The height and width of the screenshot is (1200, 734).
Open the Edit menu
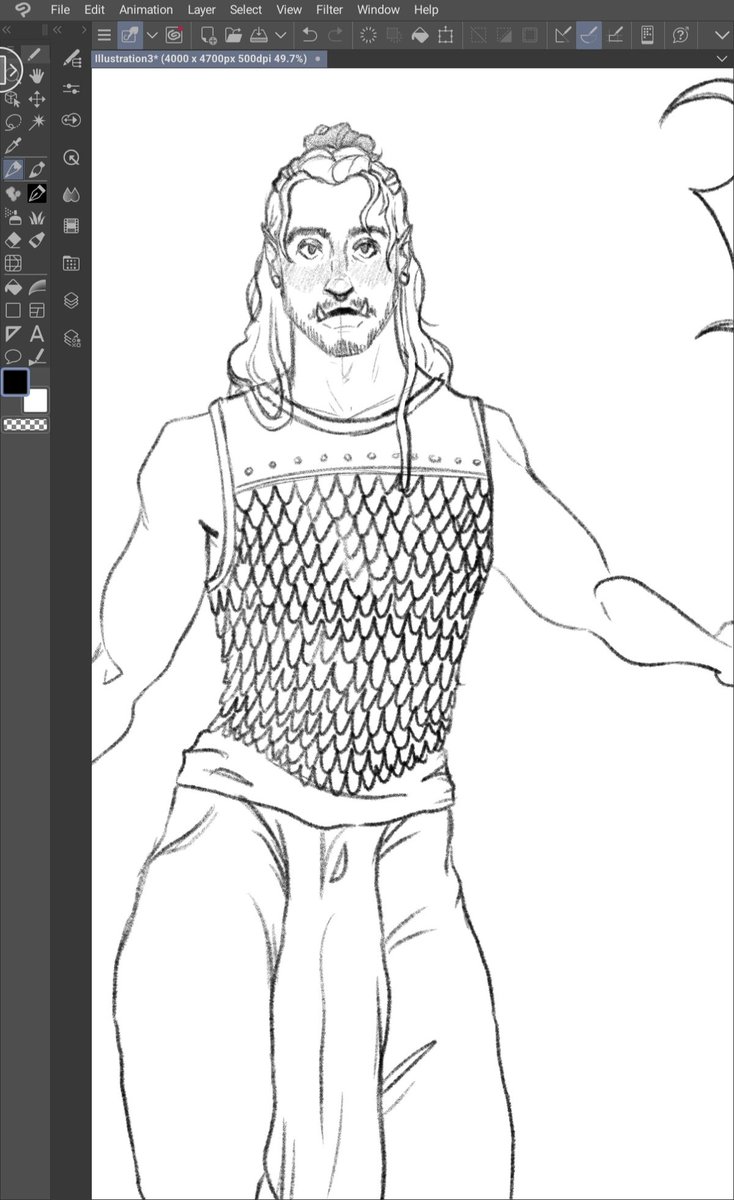pyautogui.click(x=94, y=10)
